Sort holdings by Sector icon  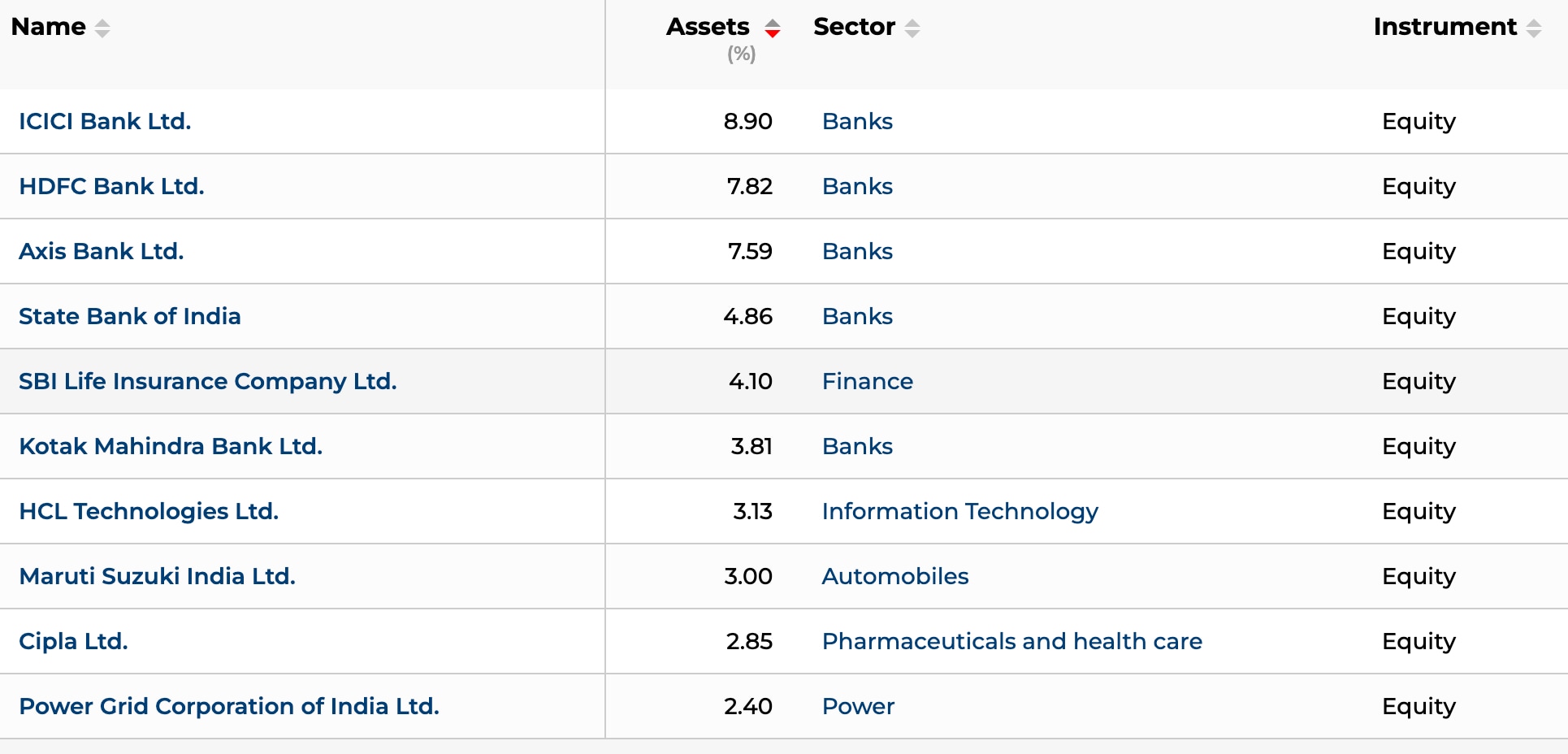912,28
